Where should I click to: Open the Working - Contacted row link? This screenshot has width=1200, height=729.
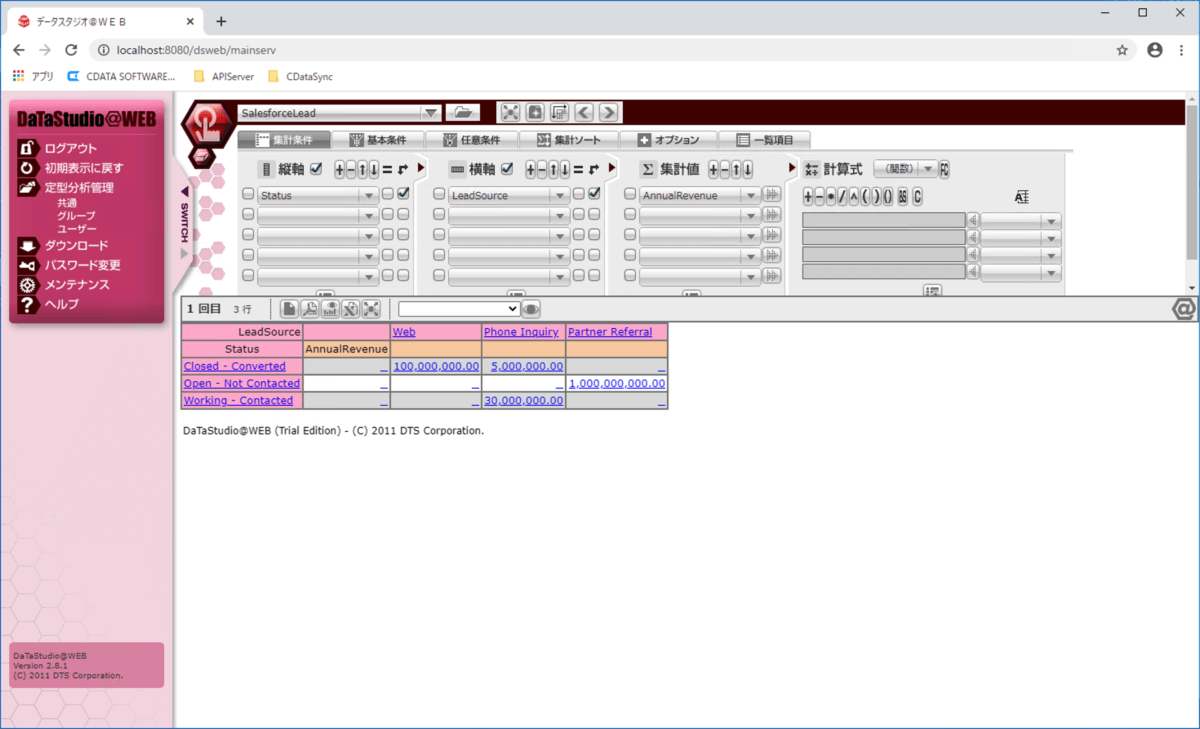(238, 400)
